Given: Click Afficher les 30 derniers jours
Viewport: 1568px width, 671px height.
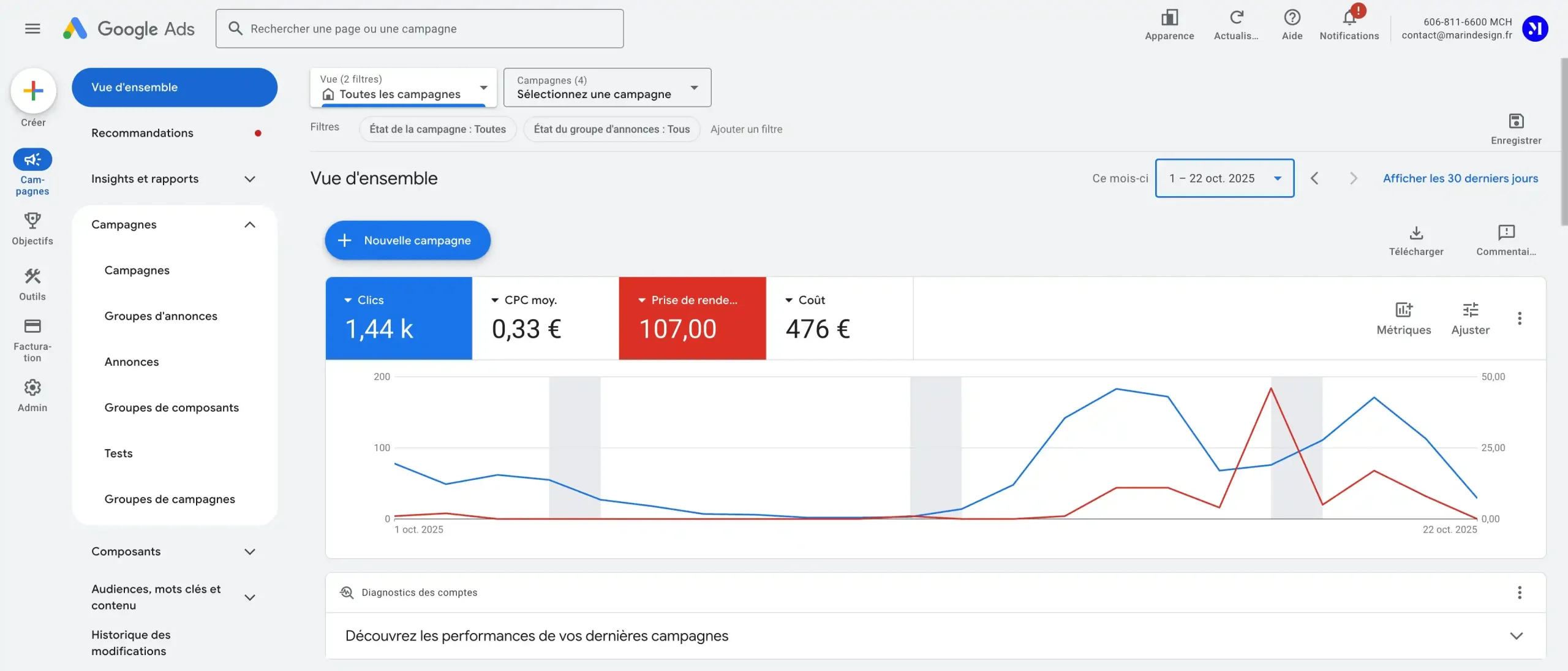Looking at the screenshot, I should 1460,178.
